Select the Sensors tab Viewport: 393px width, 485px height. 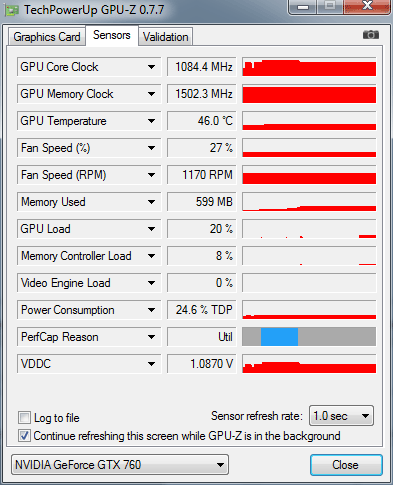click(112, 35)
